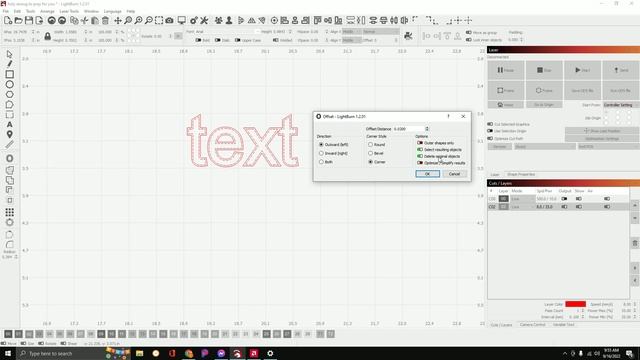This screenshot has height=360, width=640.
Task: Select the Draw Lines pencil tool
Action: 9,64
